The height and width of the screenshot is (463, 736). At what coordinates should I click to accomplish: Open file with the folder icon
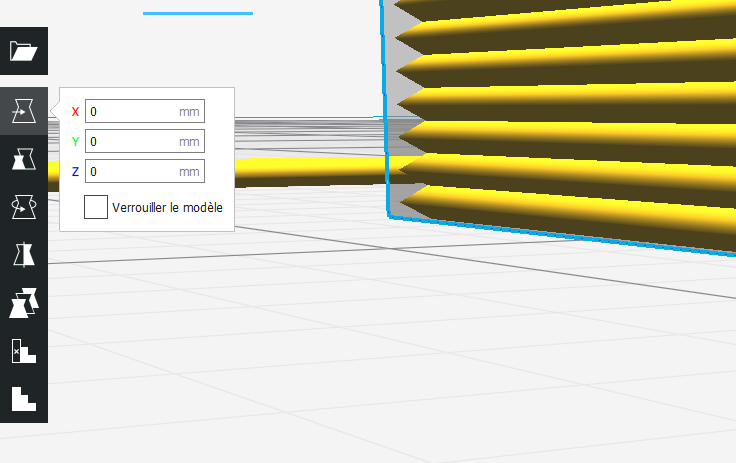coord(23,51)
